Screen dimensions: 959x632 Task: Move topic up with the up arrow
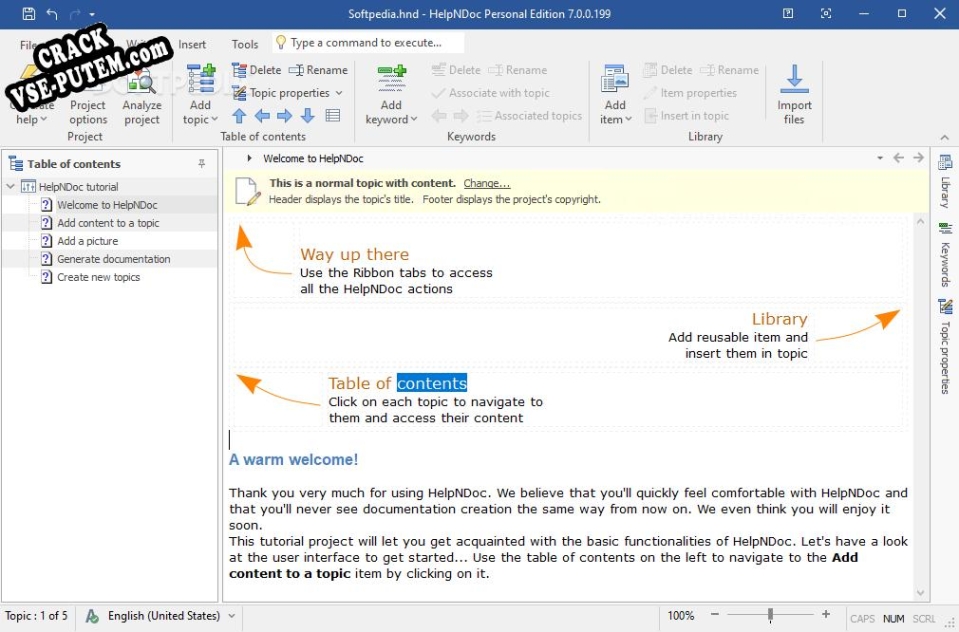point(239,116)
